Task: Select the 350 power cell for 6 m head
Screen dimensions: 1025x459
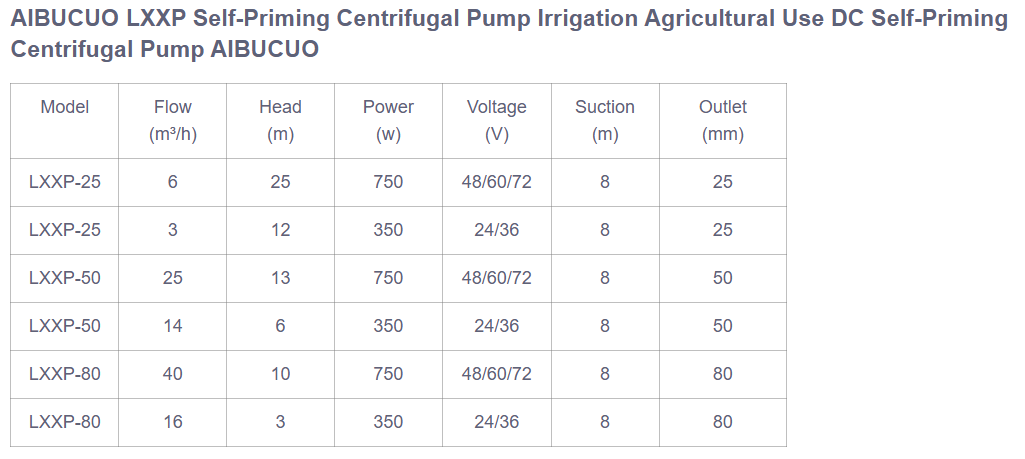Action: click(x=388, y=326)
